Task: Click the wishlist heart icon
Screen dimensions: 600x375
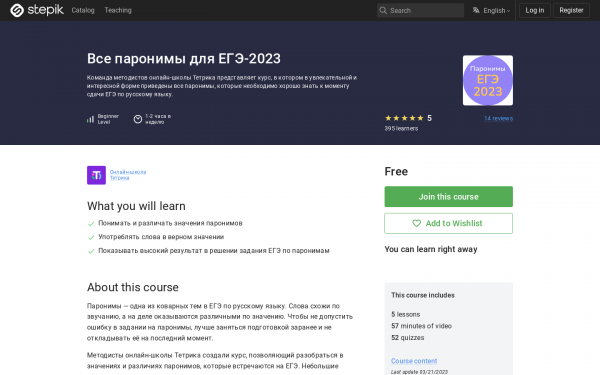Action: (x=416, y=223)
